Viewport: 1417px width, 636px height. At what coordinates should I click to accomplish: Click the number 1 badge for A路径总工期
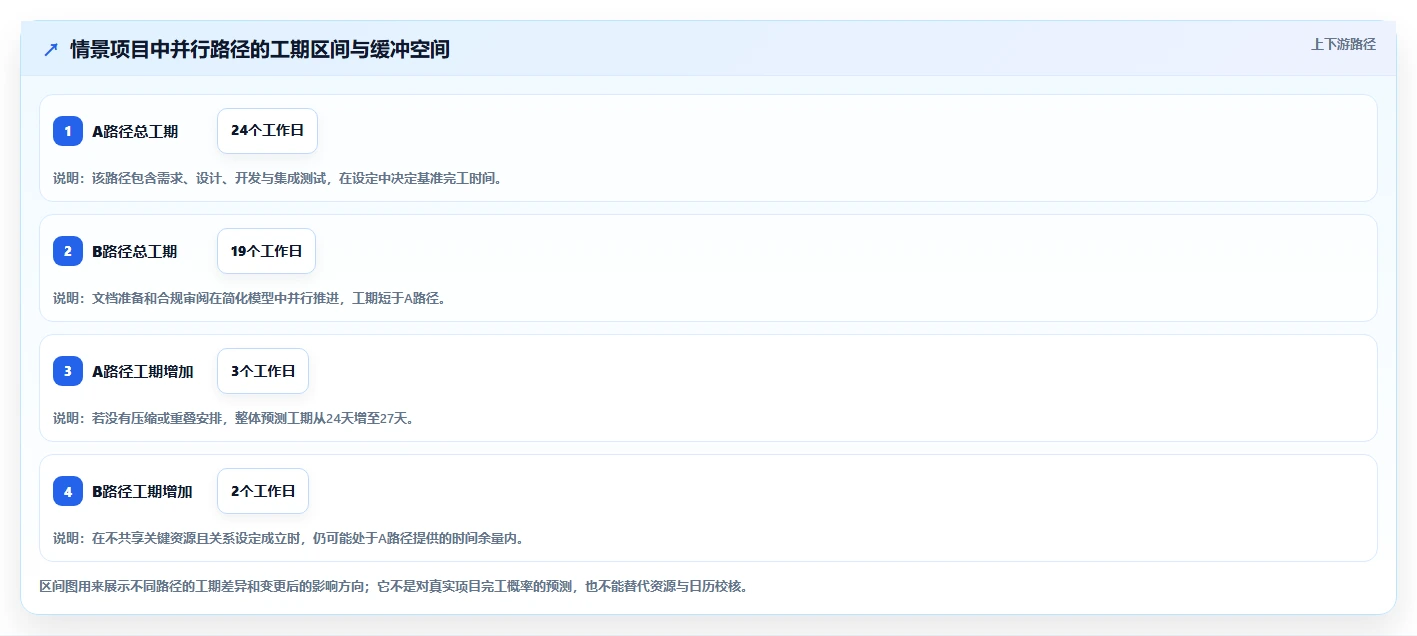pos(68,131)
